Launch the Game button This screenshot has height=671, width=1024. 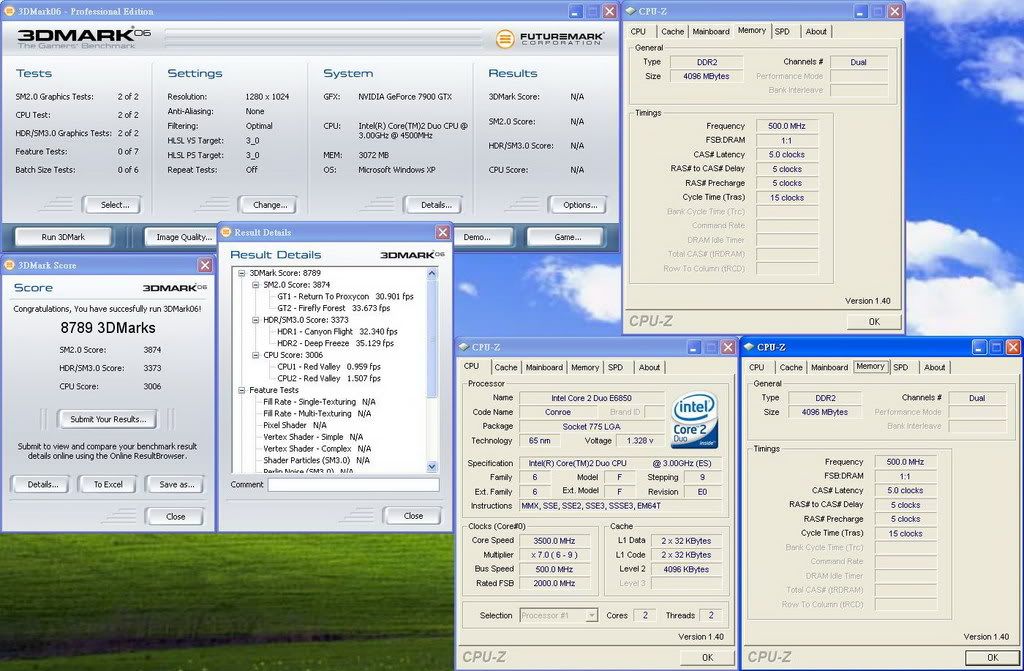pyautogui.click(x=568, y=237)
